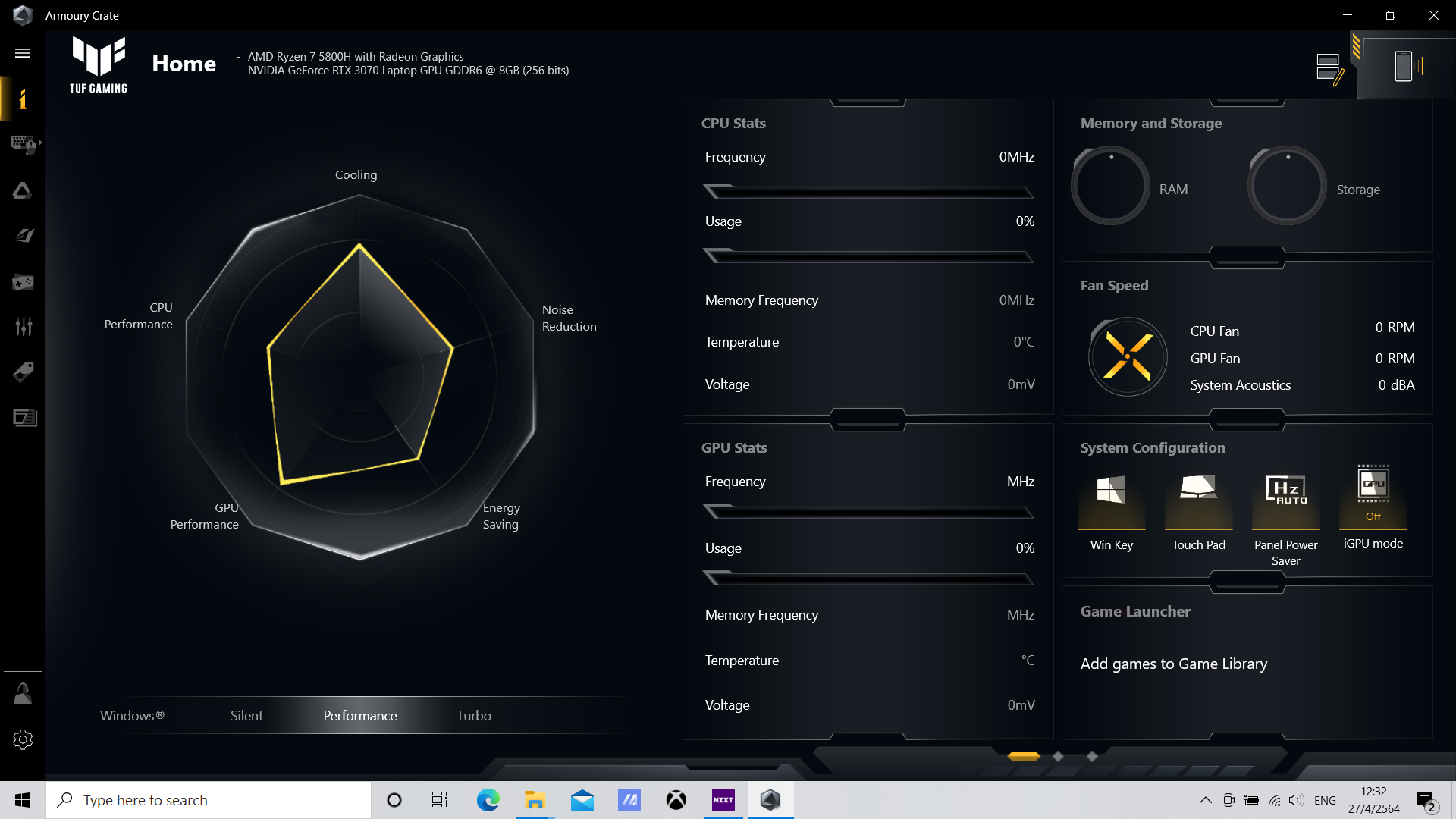The image size is (1456, 819).
Task: Click the GPU Fan RPM row
Action: click(x=1302, y=358)
